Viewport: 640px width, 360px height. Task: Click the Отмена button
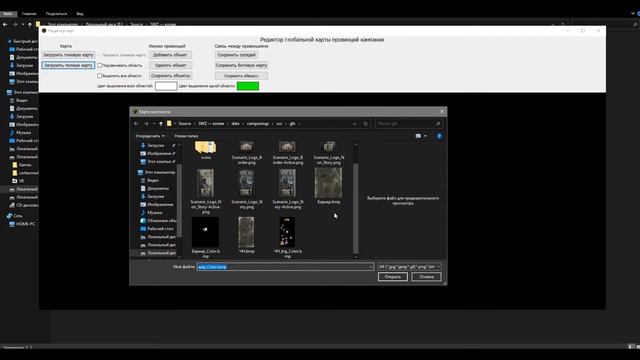click(426, 277)
